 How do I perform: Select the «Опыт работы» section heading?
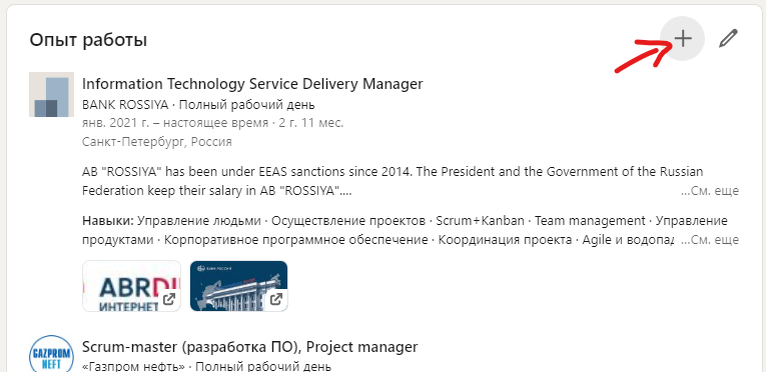[88, 40]
